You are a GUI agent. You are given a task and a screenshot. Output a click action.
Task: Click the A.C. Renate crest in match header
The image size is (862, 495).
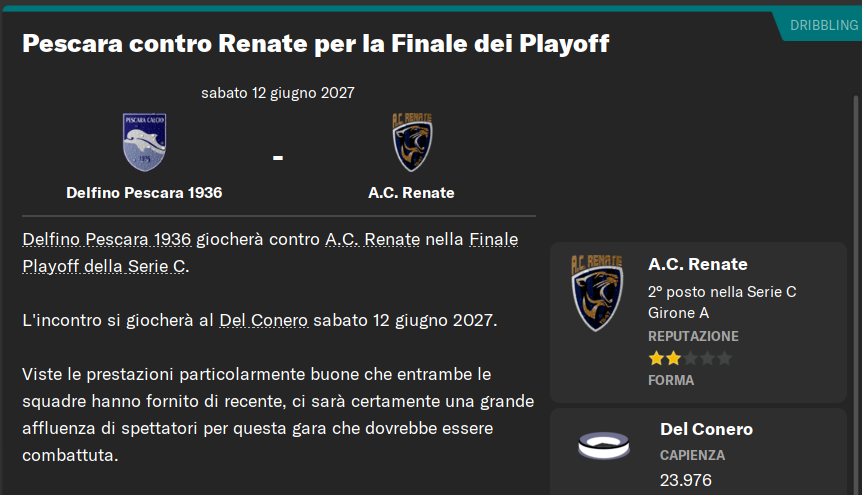click(x=412, y=142)
